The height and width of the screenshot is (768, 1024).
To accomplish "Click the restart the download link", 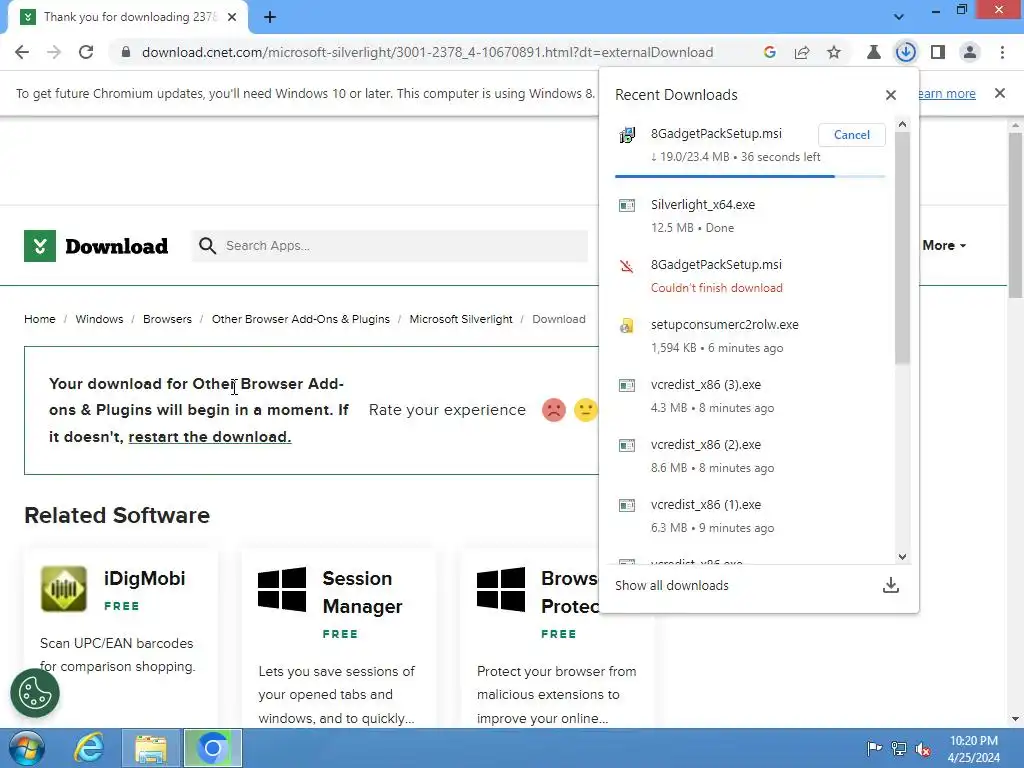I will (x=210, y=437).
